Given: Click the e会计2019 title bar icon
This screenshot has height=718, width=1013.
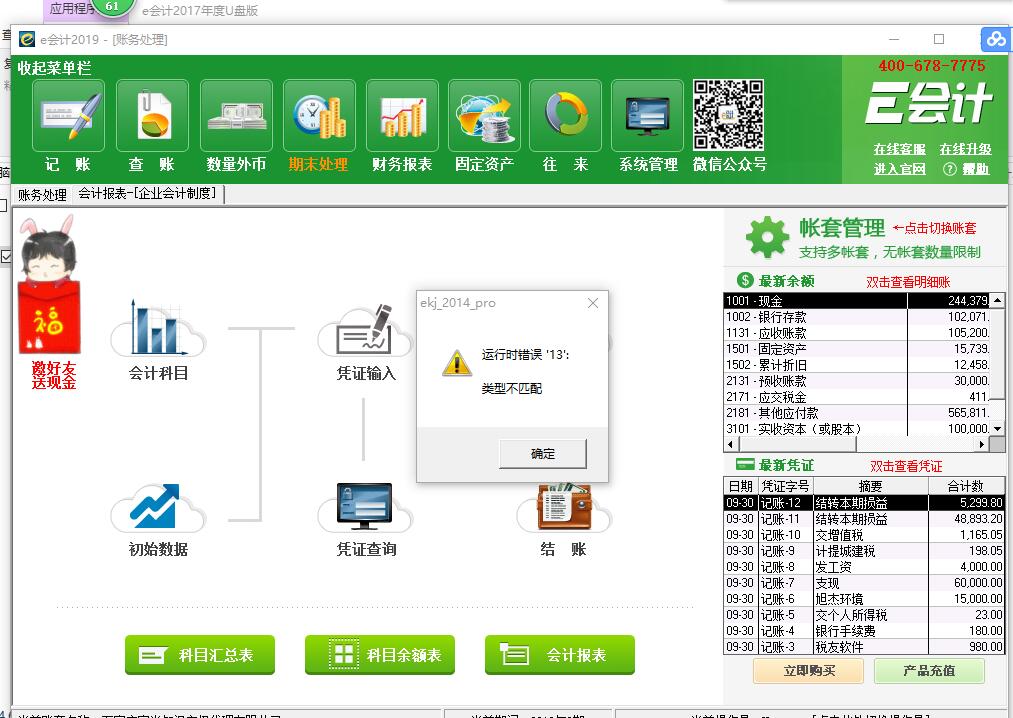Looking at the screenshot, I should [x=26, y=39].
